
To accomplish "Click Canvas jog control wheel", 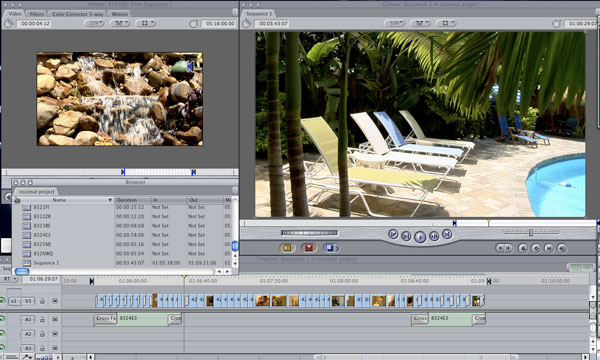I will click(x=309, y=233).
